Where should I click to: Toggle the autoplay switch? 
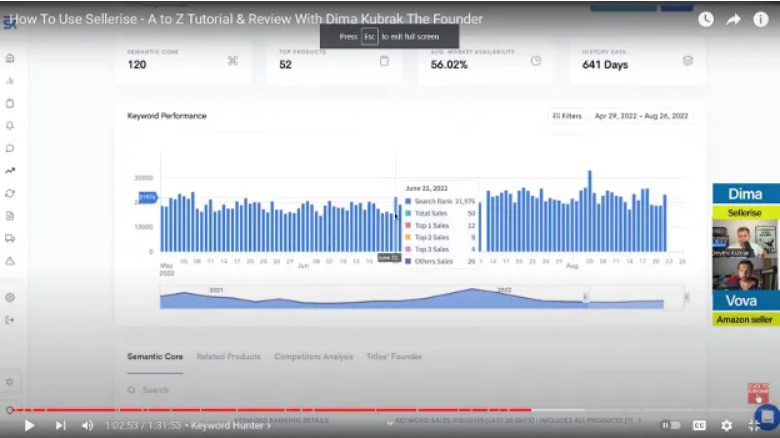click(x=670, y=426)
